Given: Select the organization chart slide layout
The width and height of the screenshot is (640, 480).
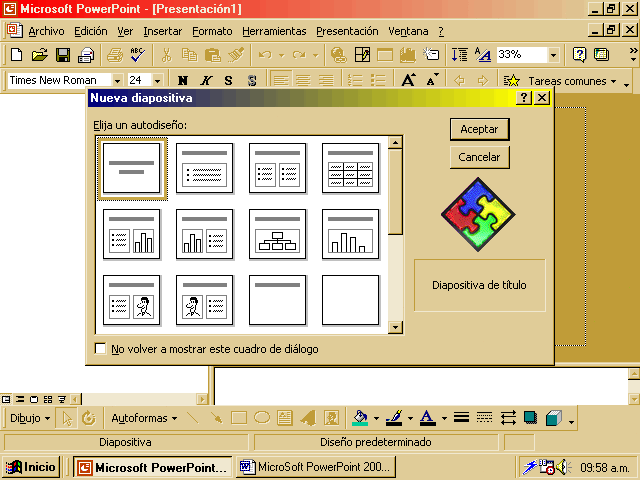Looking at the screenshot, I should click(278, 234).
